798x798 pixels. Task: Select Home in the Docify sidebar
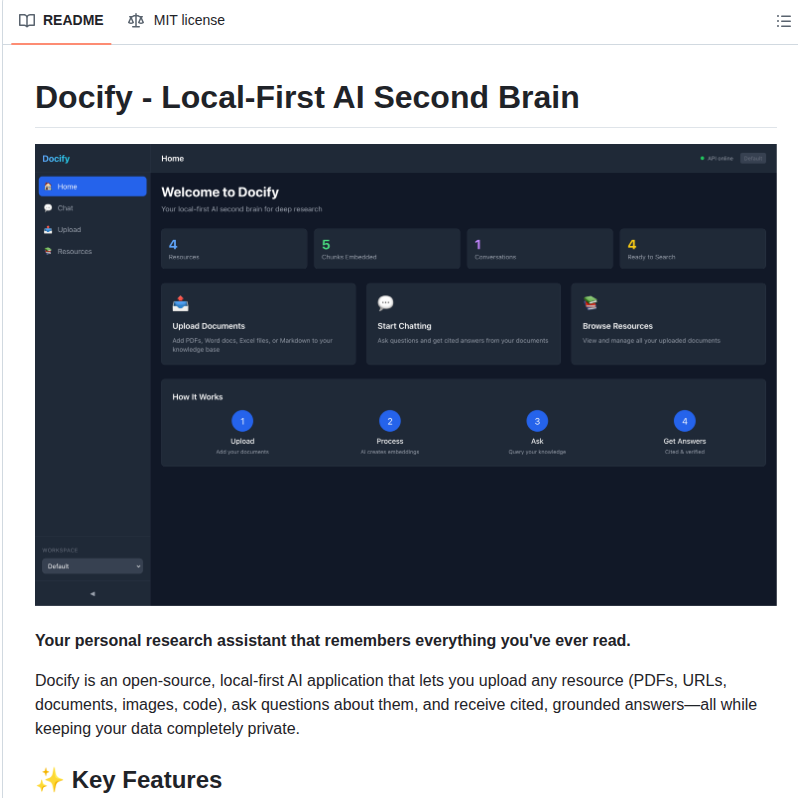pyautogui.click(x=93, y=186)
